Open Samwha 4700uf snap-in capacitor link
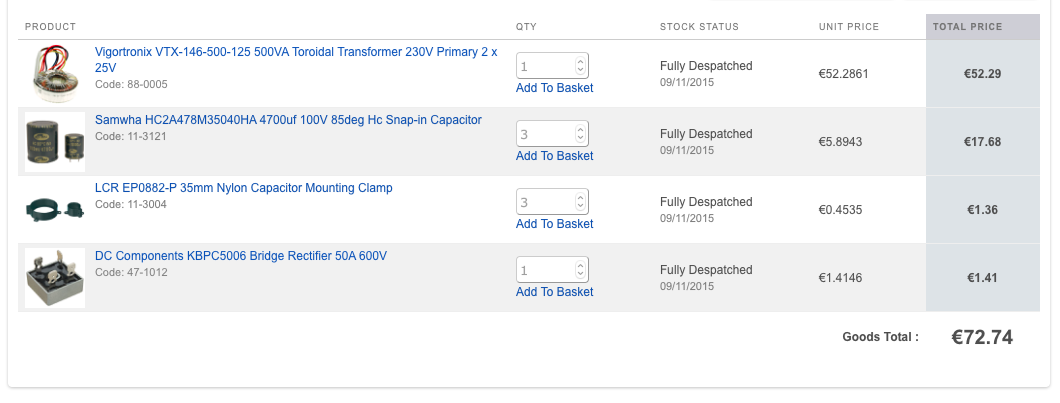 pyautogui.click(x=288, y=120)
